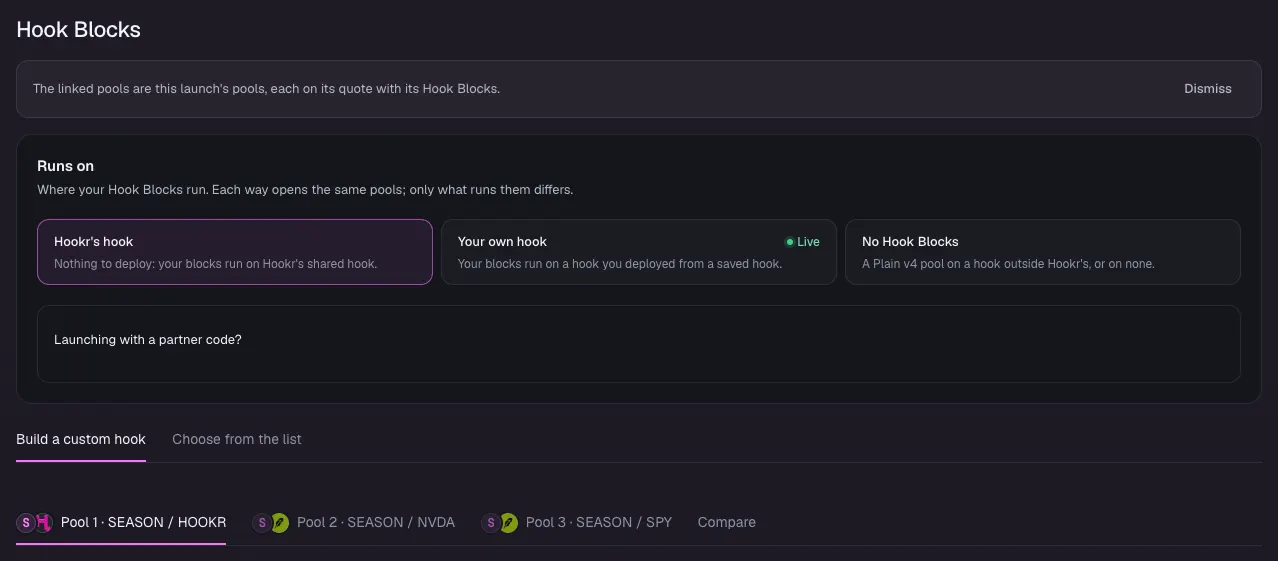Viewport: 1278px width, 561px height.
Task: Open the Compare tab
Action: coord(726,522)
